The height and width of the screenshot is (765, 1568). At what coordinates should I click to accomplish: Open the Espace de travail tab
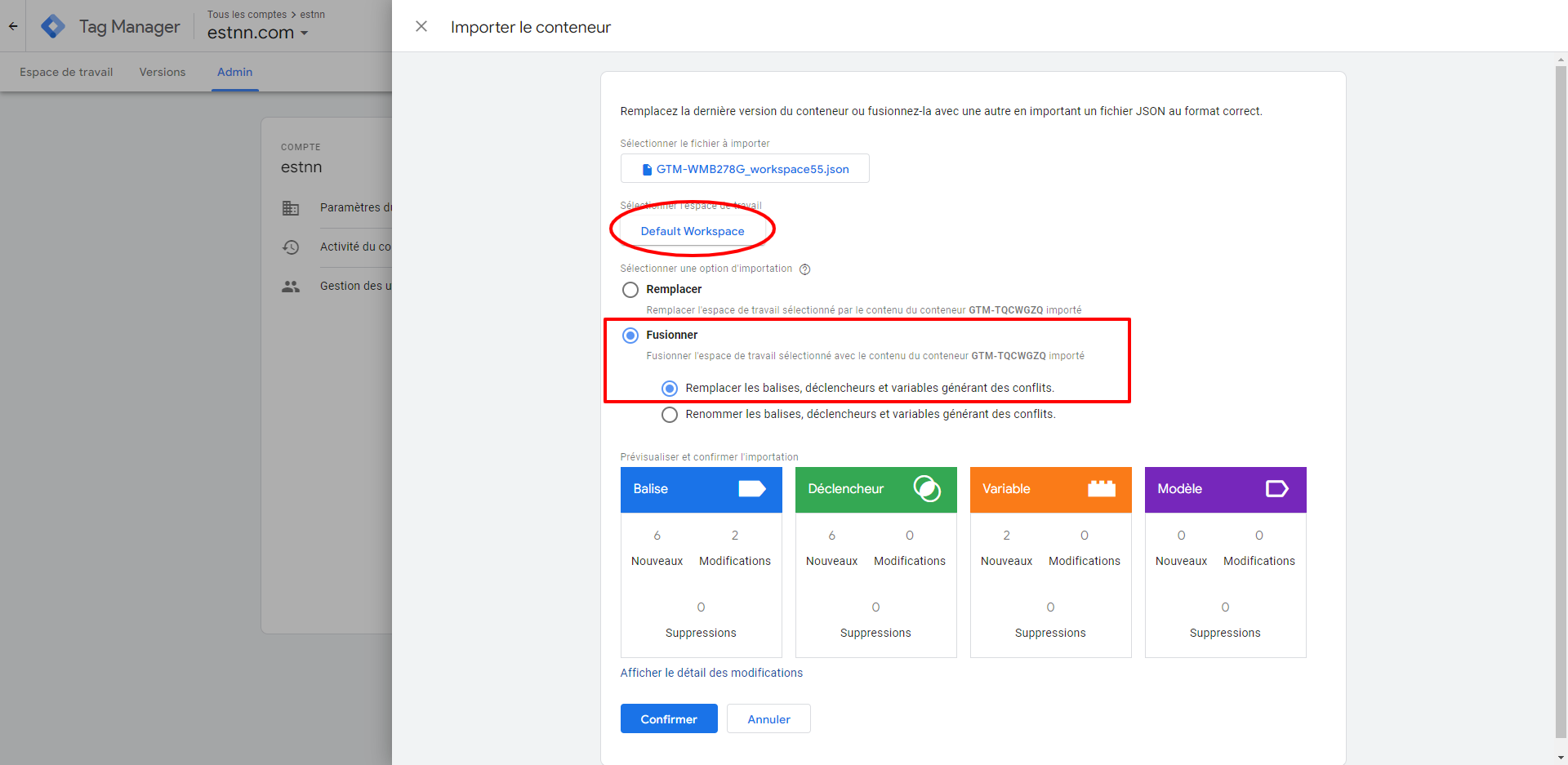tap(66, 72)
